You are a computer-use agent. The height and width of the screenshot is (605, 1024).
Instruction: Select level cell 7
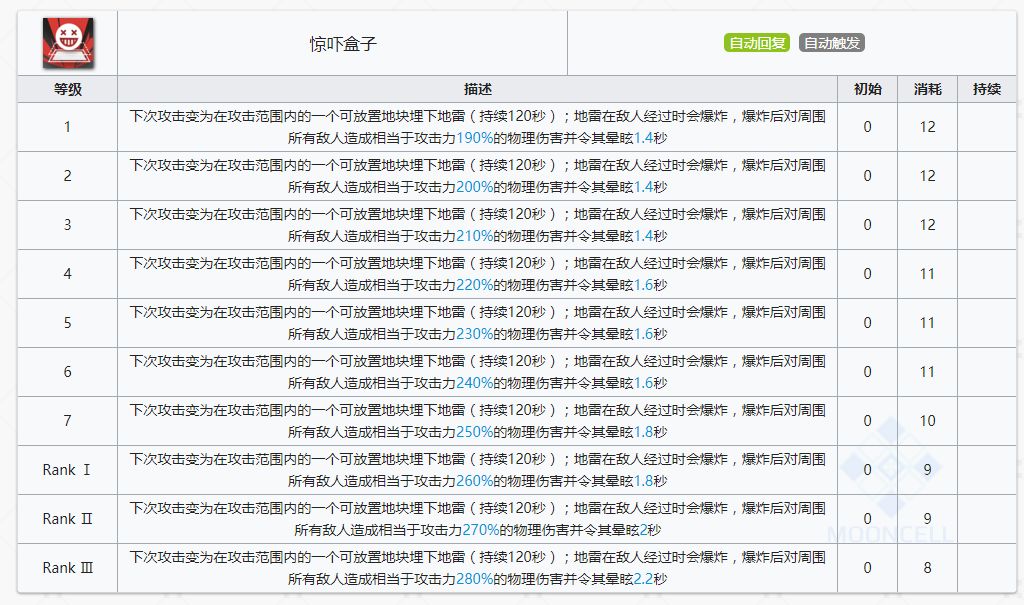point(67,421)
